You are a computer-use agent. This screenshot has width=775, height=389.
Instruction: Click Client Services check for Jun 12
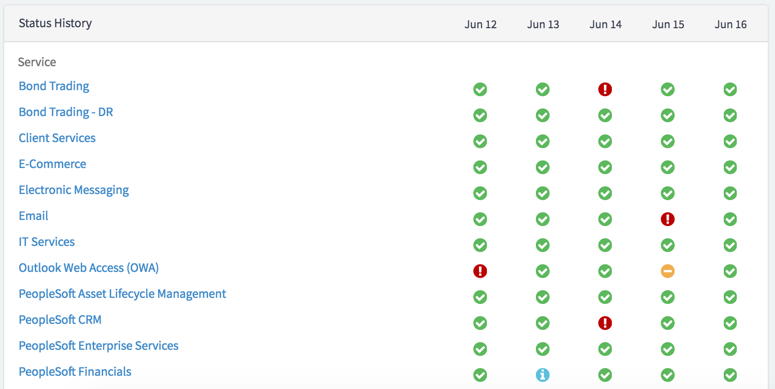point(480,141)
